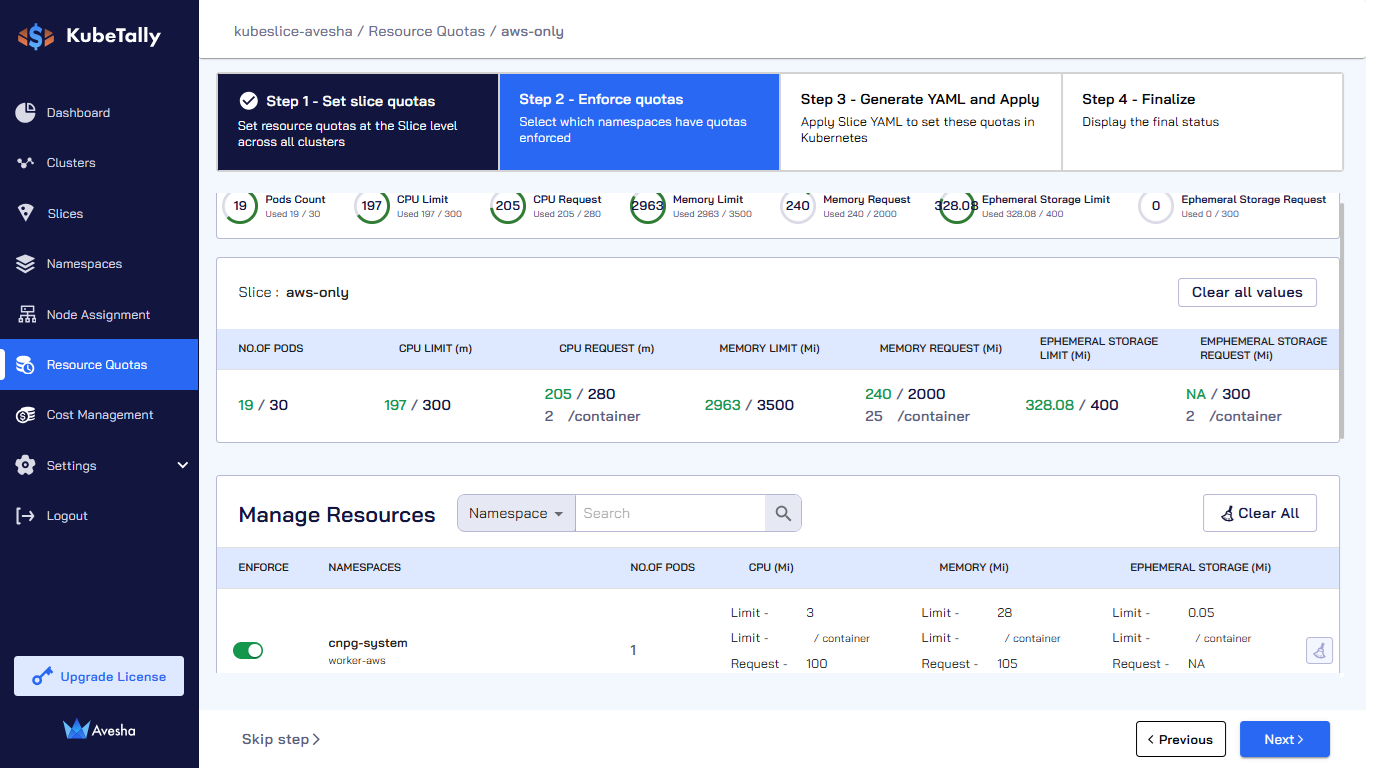Click the ENFORCE column header
The height and width of the screenshot is (782, 1375).
point(263,567)
